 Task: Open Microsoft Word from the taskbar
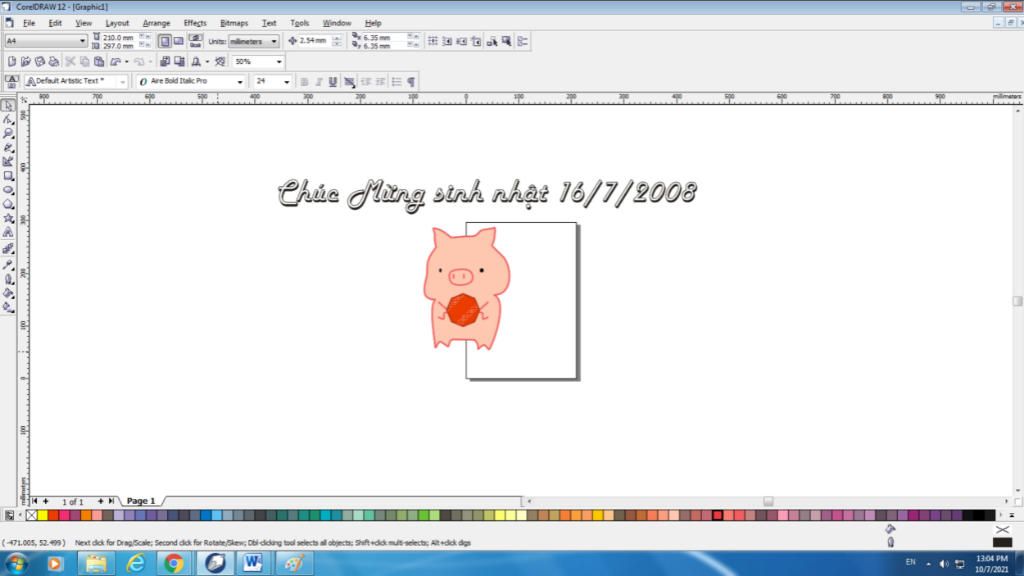253,563
